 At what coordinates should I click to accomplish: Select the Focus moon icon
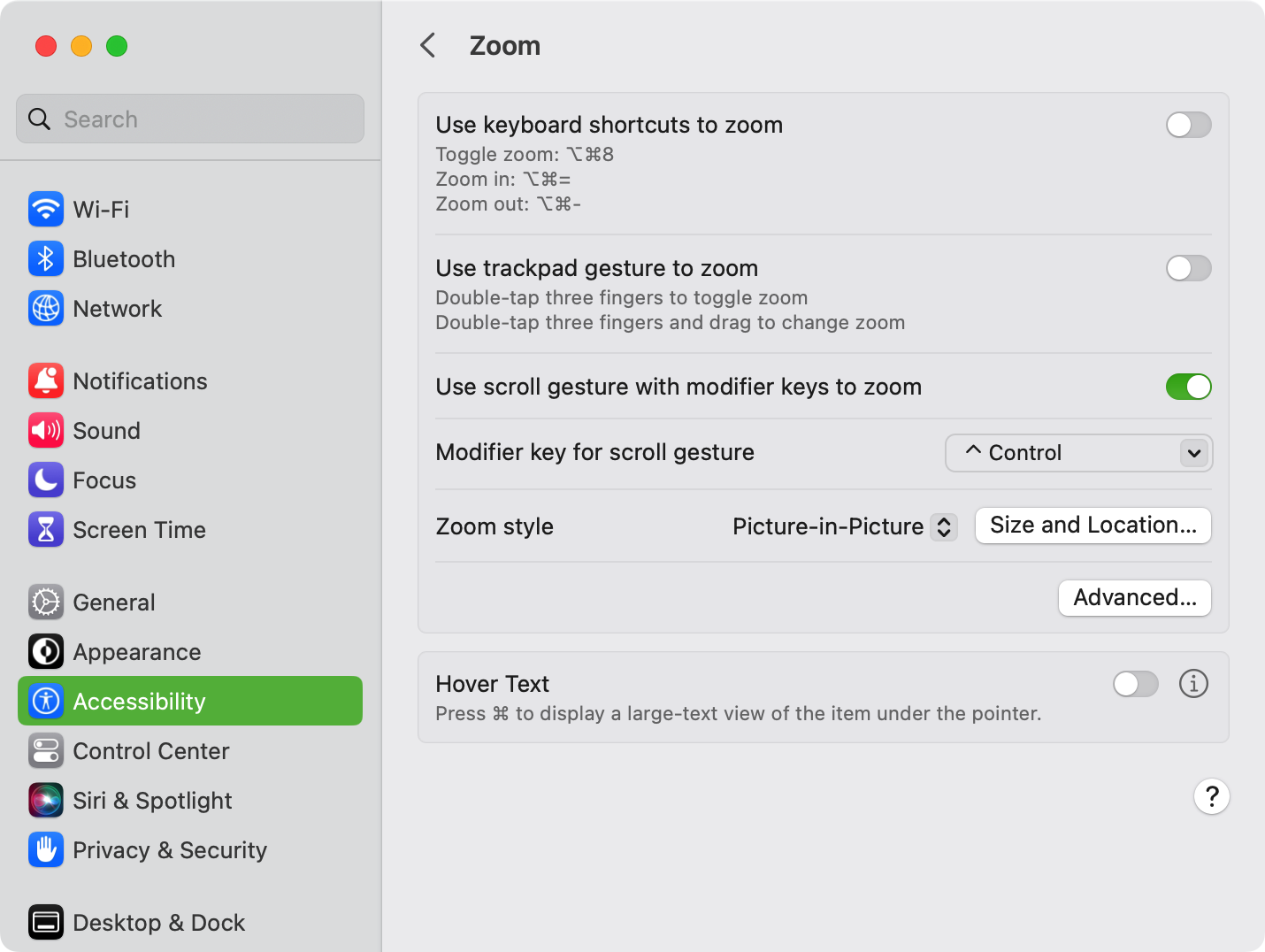click(x=46, y=480)
